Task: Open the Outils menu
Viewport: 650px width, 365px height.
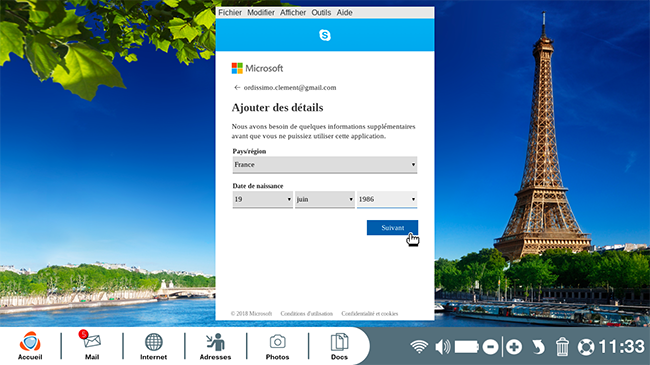Action: click(321, 12)
